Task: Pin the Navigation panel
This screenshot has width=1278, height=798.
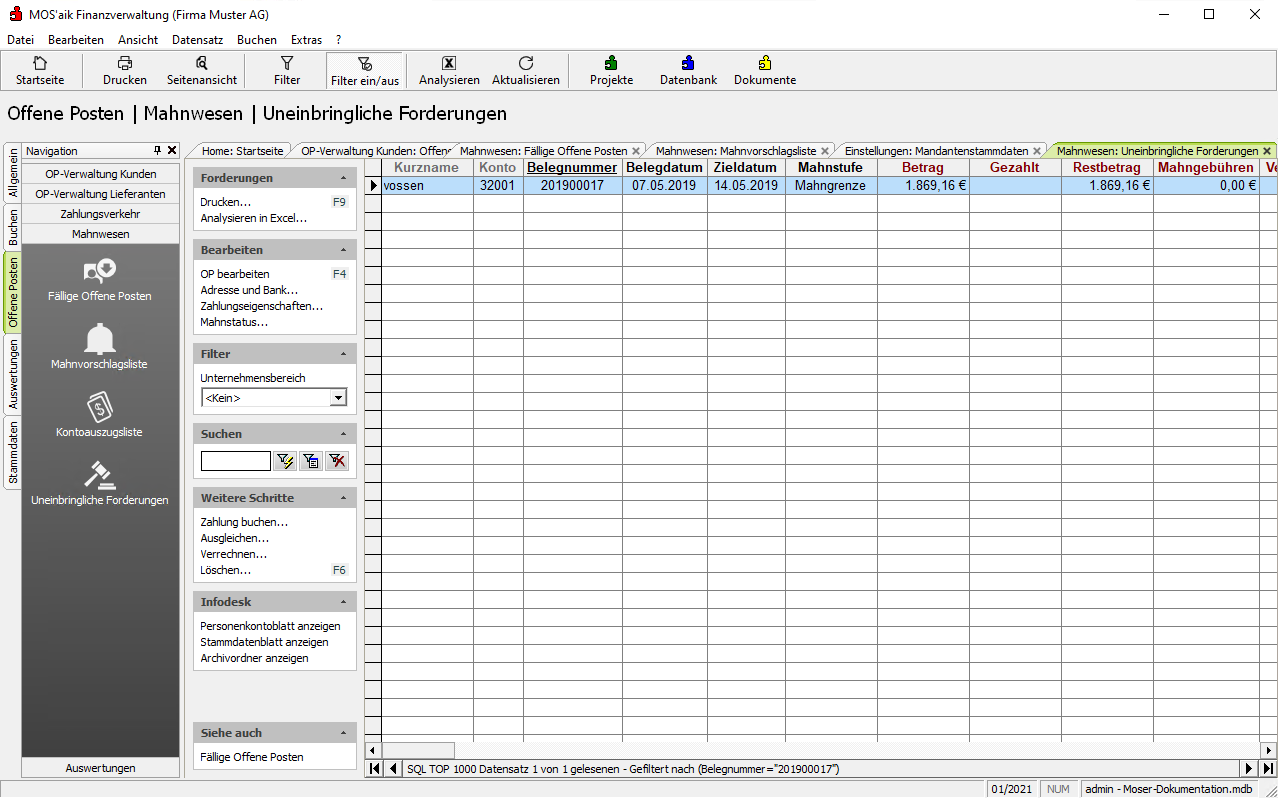Action: [157, 150]
